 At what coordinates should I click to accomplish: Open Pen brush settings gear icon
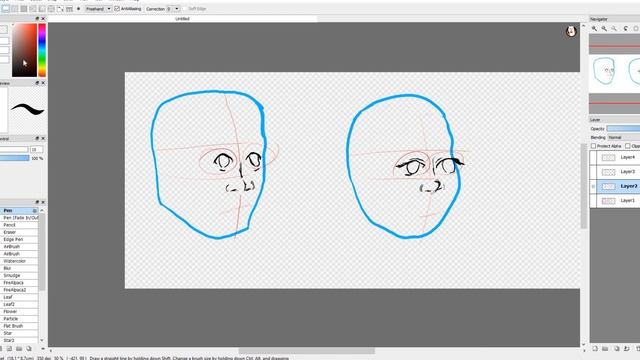pos(35,211)
